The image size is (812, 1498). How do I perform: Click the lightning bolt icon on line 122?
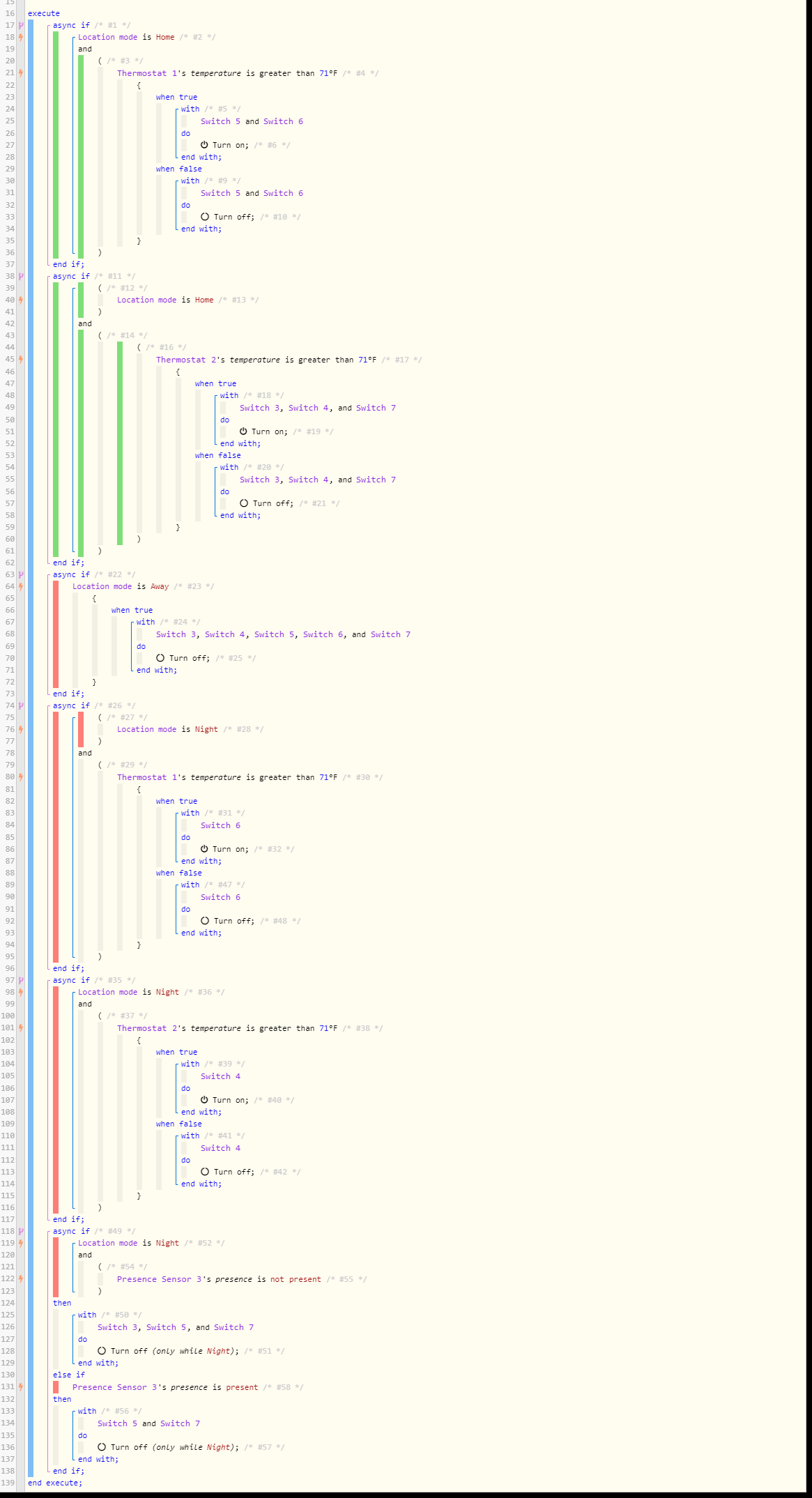point(21,1279)
